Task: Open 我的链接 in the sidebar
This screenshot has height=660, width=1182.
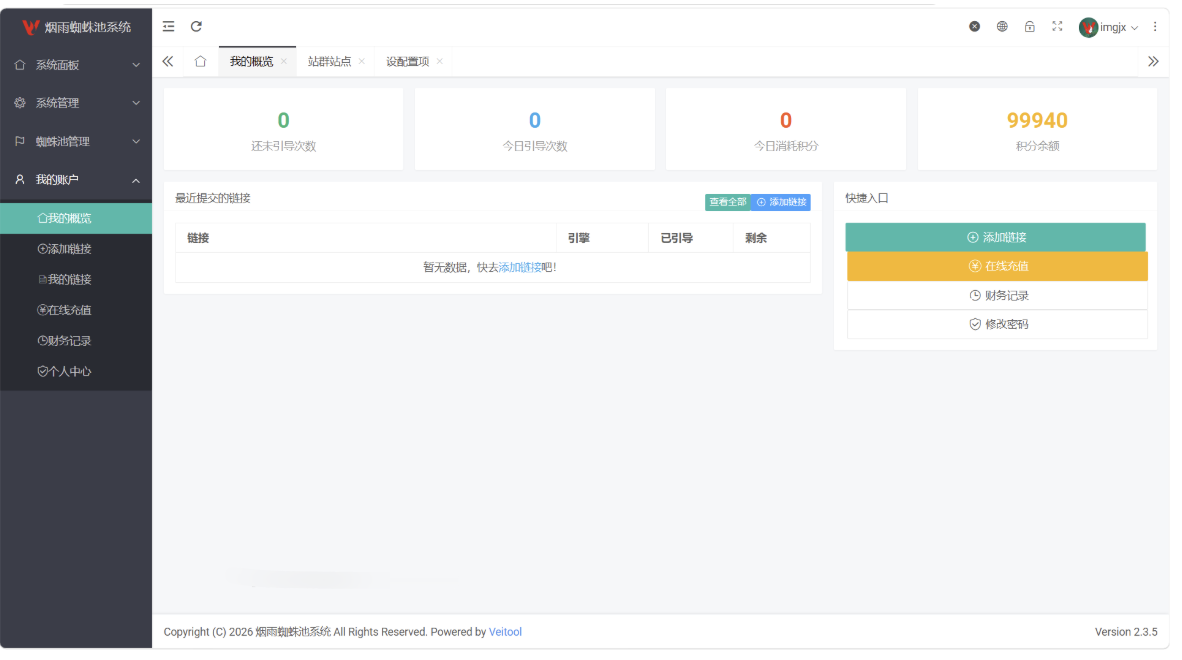Action: click(76, 280)
